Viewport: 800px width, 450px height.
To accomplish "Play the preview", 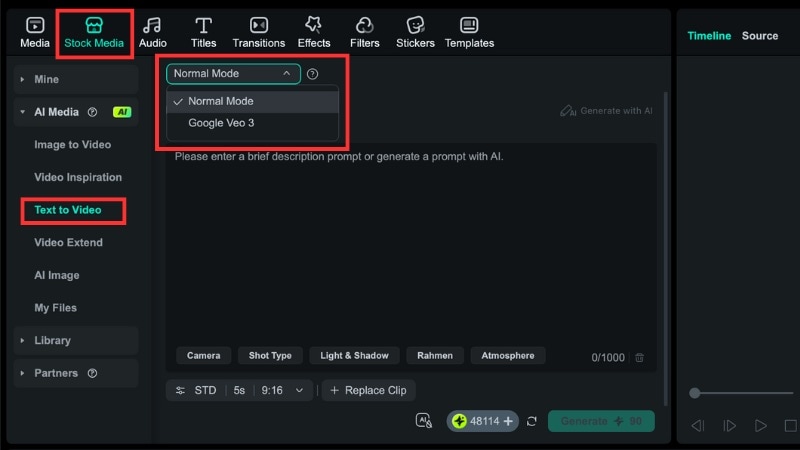I will click(760, 425).
